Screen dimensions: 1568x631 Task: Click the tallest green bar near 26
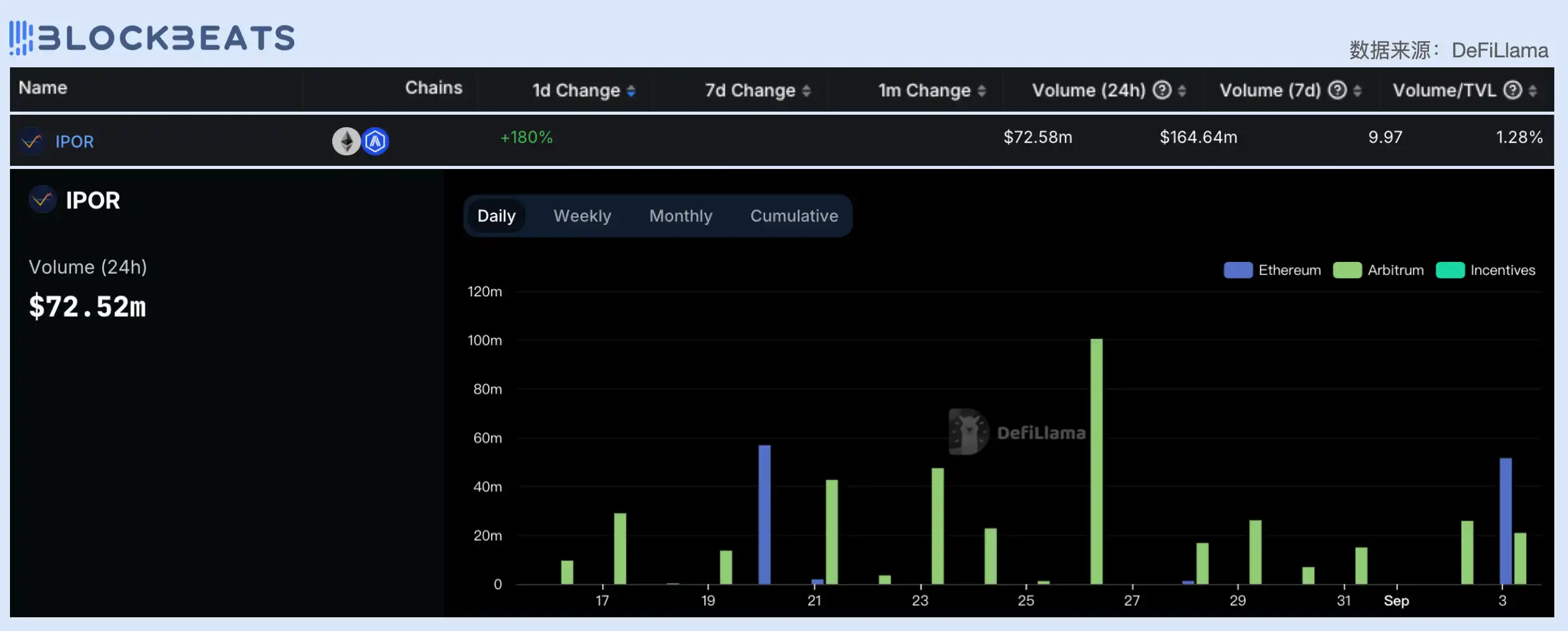(1096, 461)
